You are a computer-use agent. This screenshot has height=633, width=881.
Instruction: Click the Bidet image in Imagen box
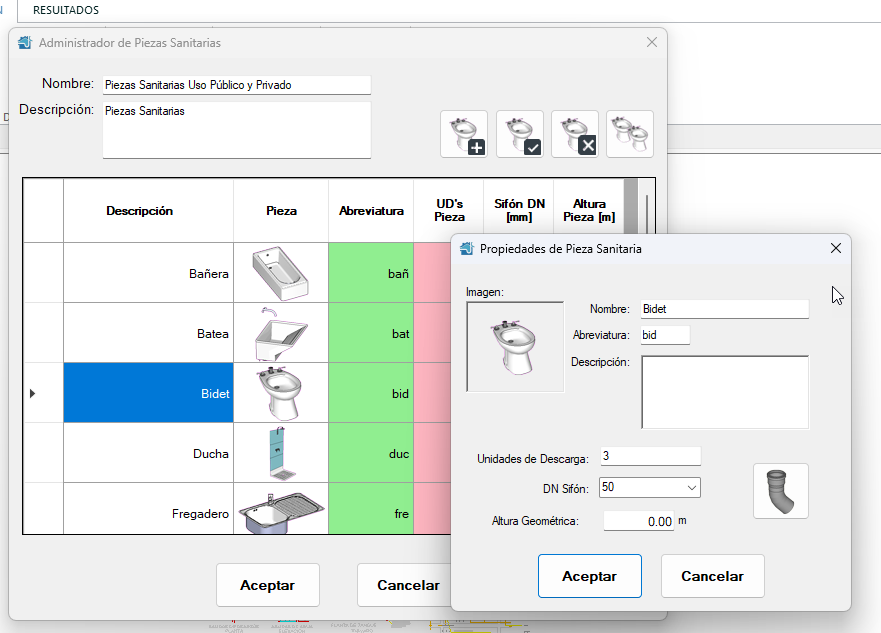515,347
